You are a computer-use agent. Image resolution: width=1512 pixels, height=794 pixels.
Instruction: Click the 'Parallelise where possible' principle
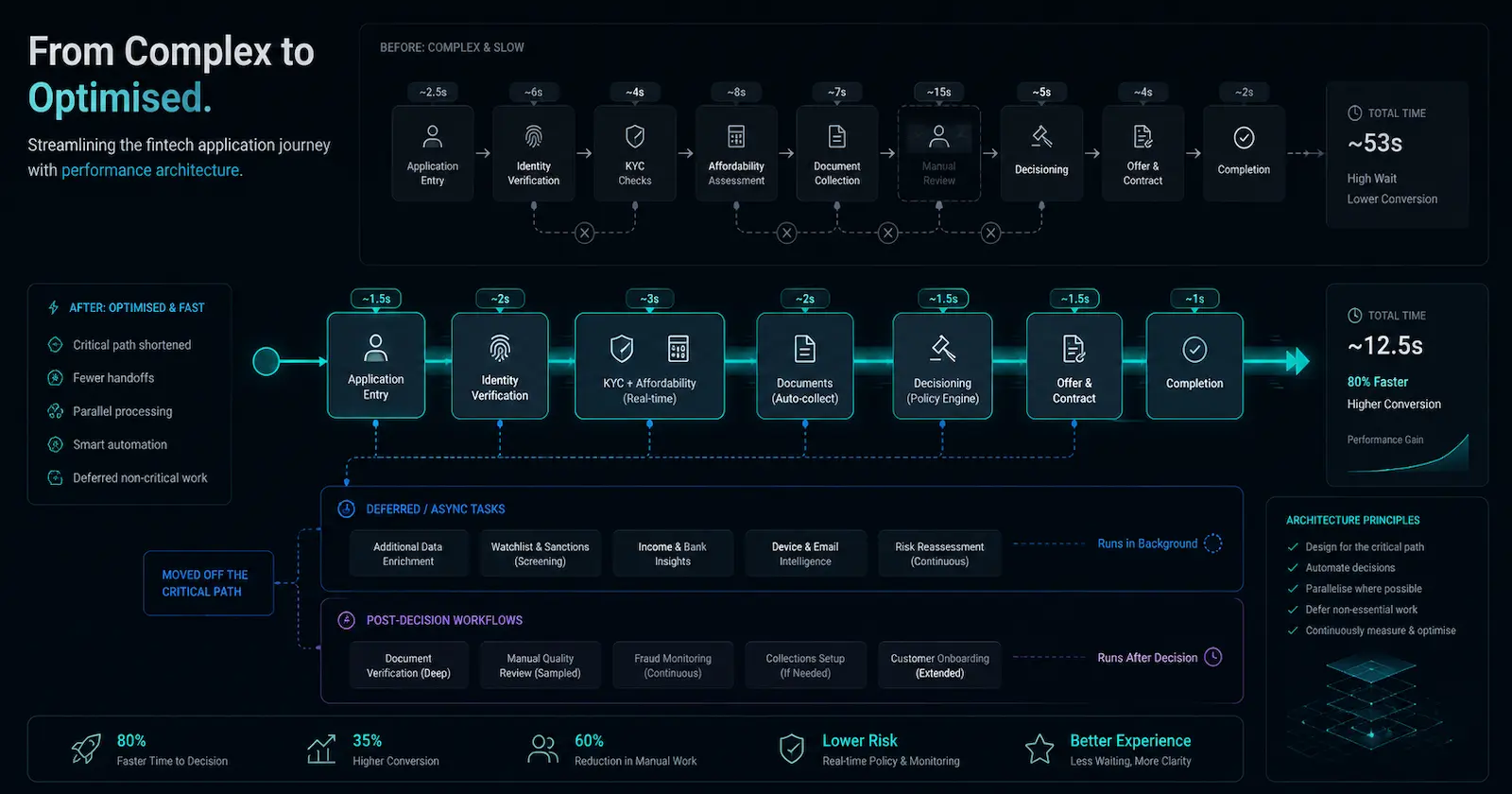tap(1364, 589)
